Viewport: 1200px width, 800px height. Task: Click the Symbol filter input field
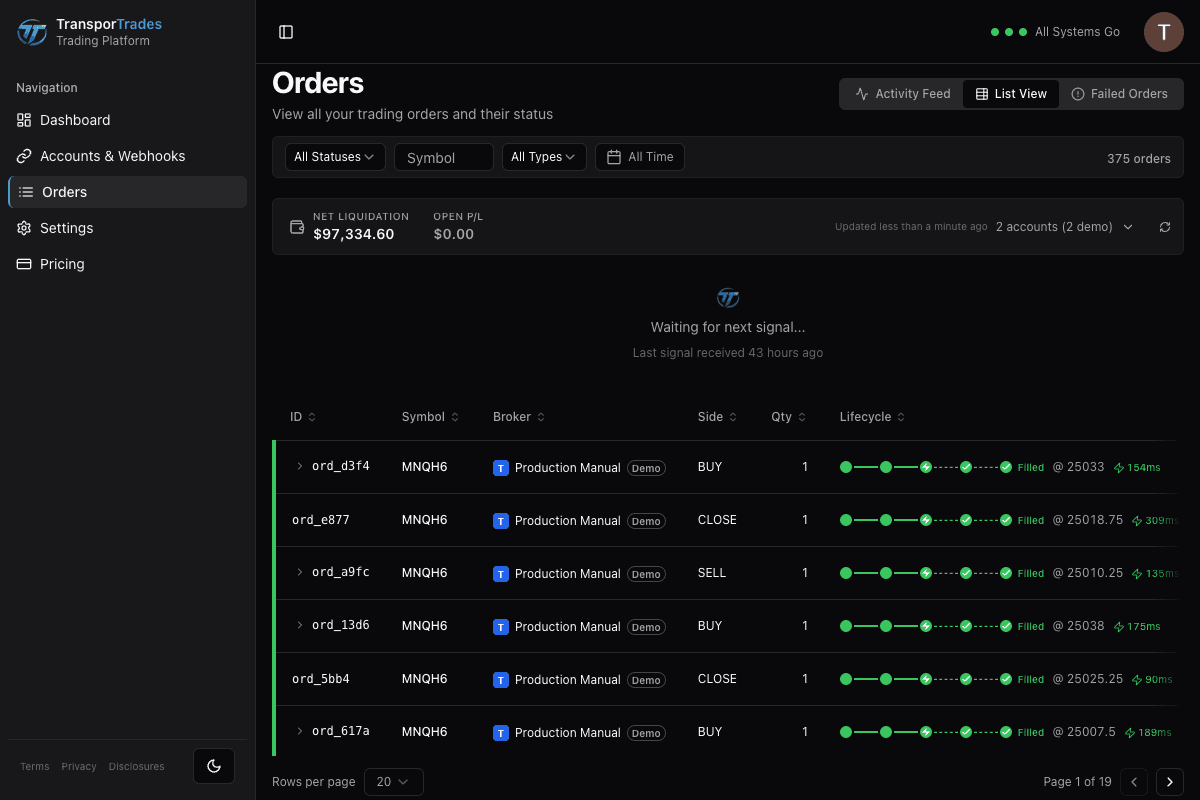(444, 157)
